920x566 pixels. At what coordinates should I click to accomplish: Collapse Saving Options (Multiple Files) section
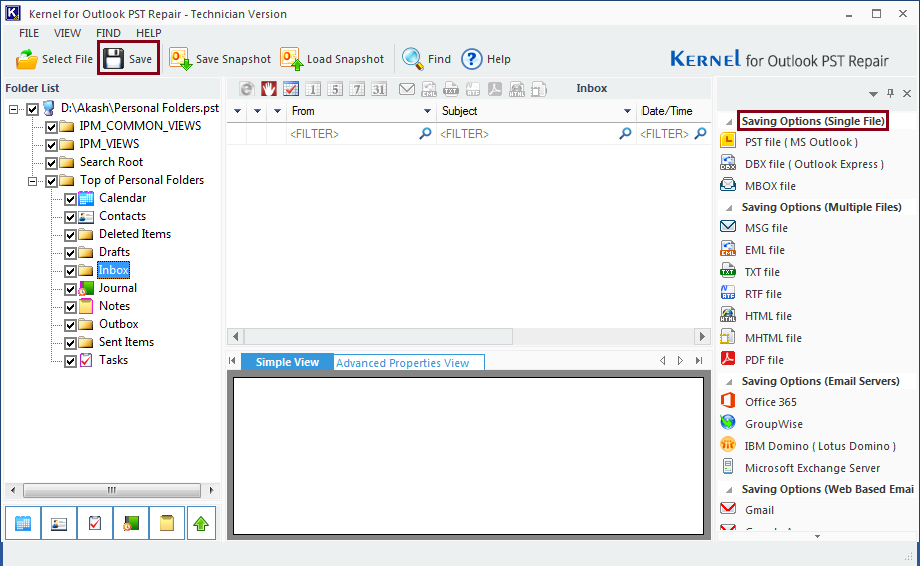click(729, 208)
